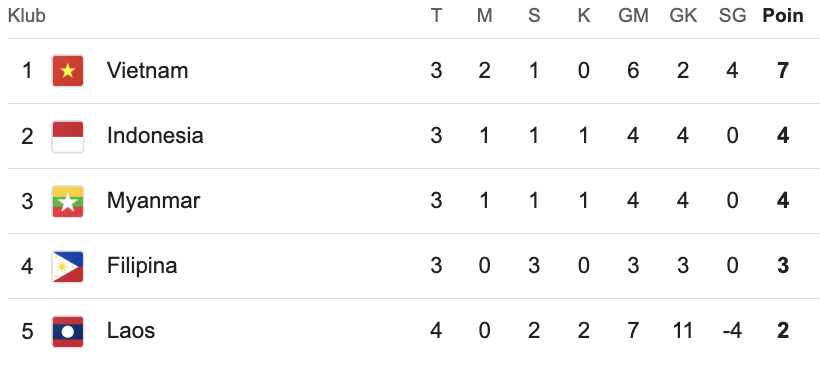Click Laos goals conceded value 11
The height and width of the screenshot is (366, 820).
pos(682,331)
